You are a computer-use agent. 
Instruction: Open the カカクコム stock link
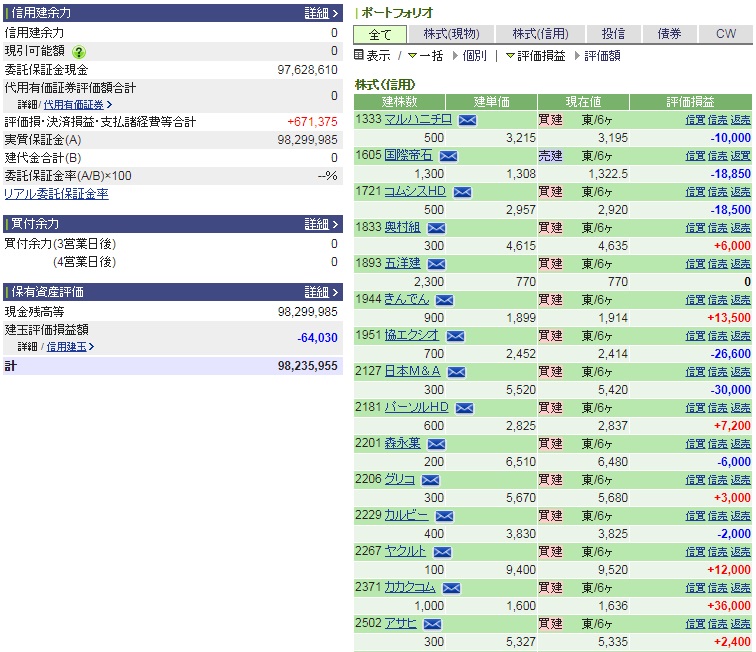coord(410,587)
